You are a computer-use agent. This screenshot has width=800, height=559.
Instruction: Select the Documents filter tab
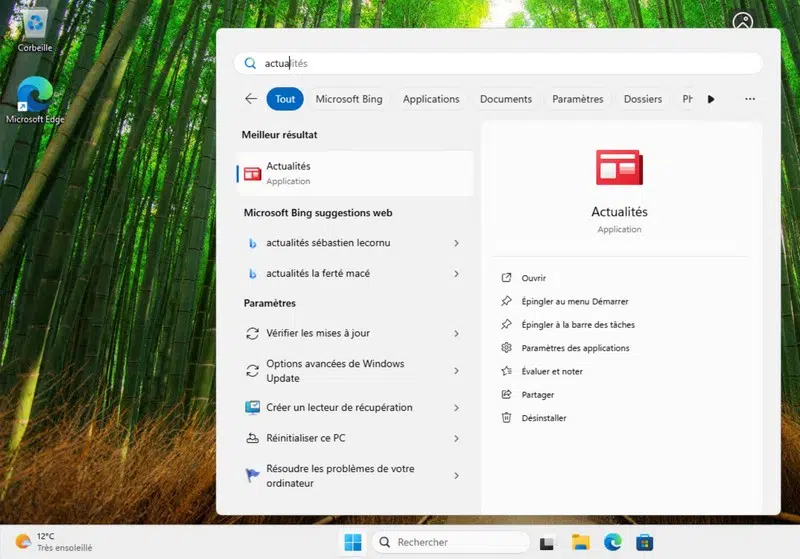click(x=505, y=99)
